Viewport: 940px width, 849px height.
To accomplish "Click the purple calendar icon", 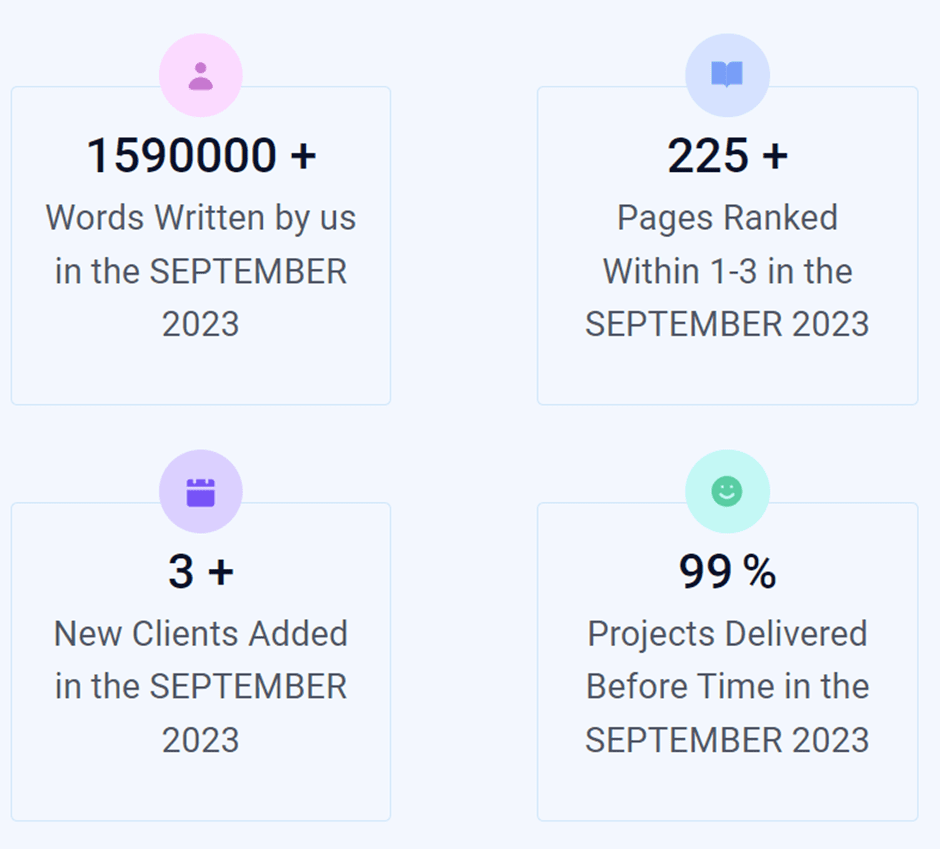I will [200, 492].
